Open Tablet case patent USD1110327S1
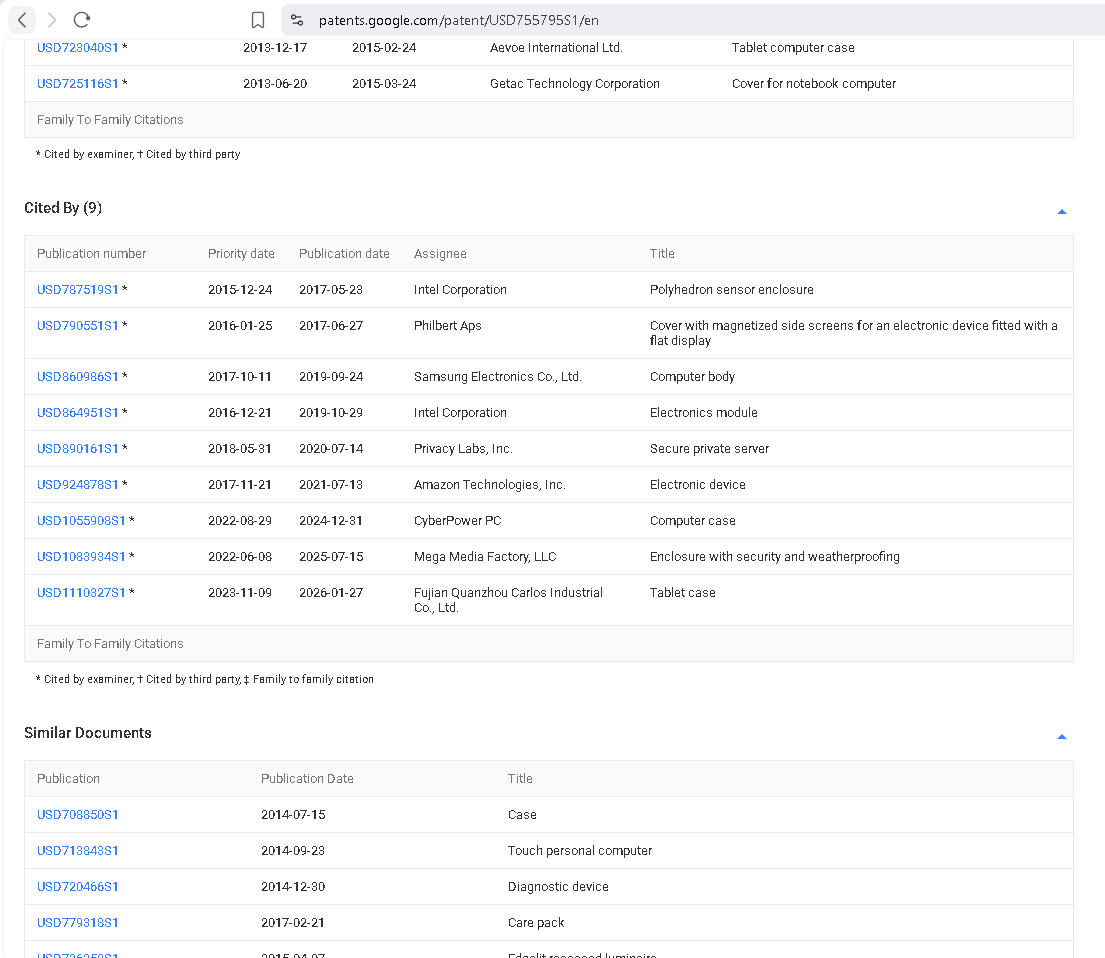This screenshot has height=958, width=1105. pyautogui.click(x=81, y=593)
